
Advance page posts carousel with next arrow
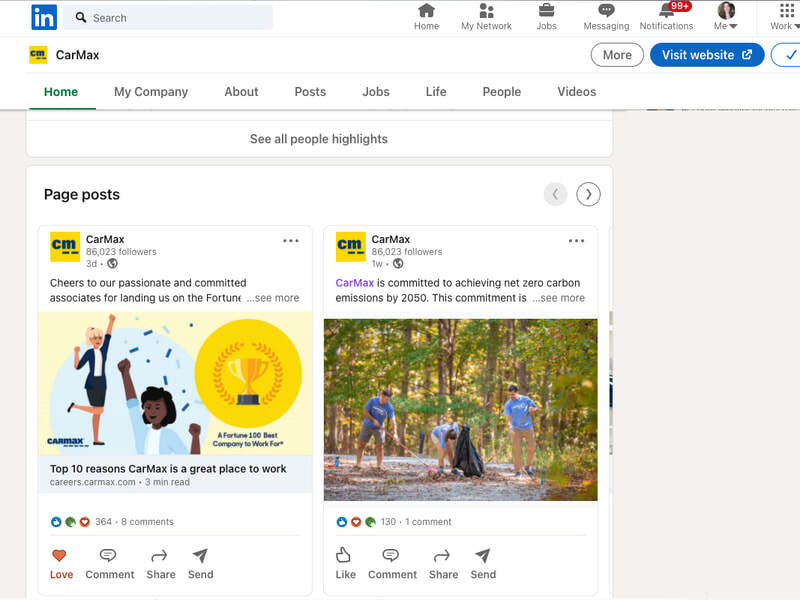(588, 194)
